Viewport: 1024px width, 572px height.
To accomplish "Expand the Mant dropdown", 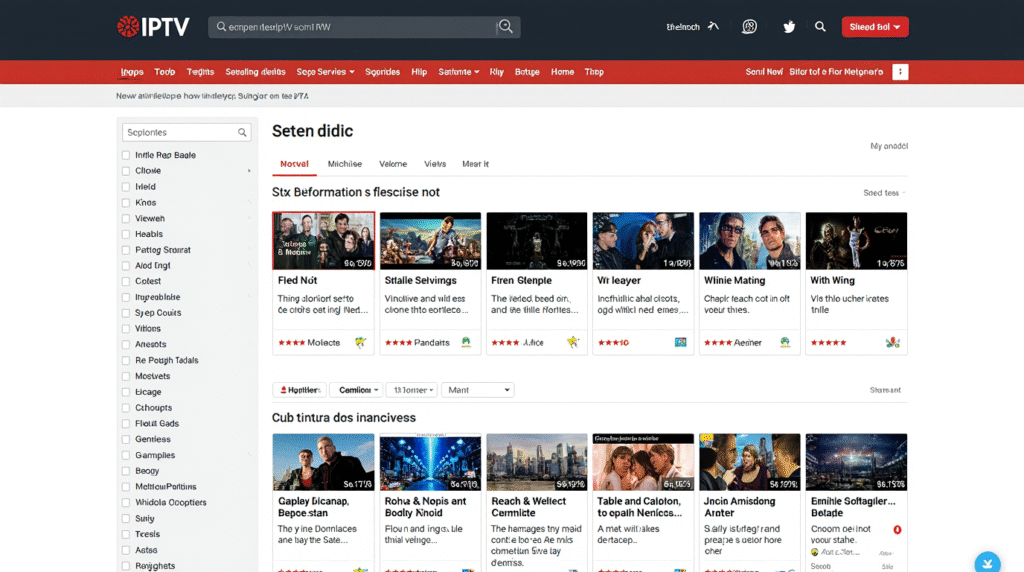I will coord(477,390).
